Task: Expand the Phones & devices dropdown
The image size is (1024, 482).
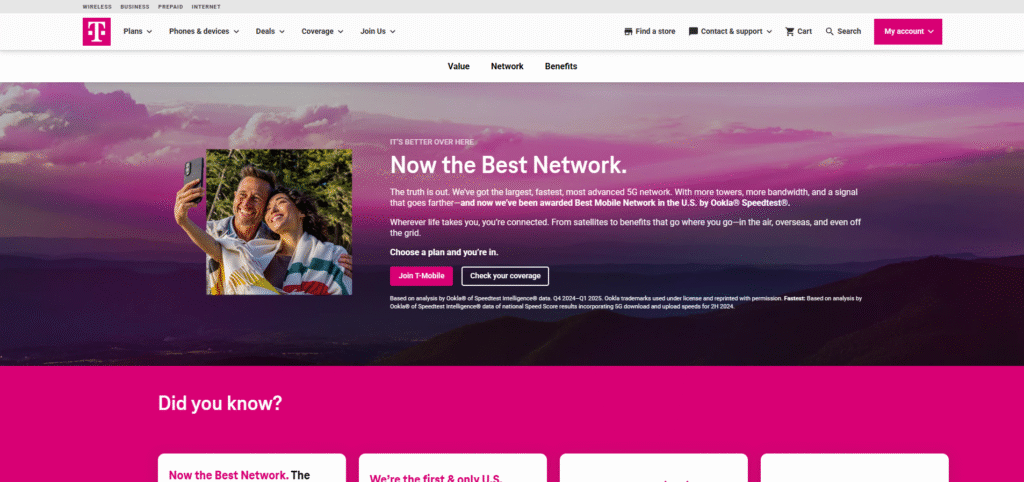Action: (x=204, y=31)
